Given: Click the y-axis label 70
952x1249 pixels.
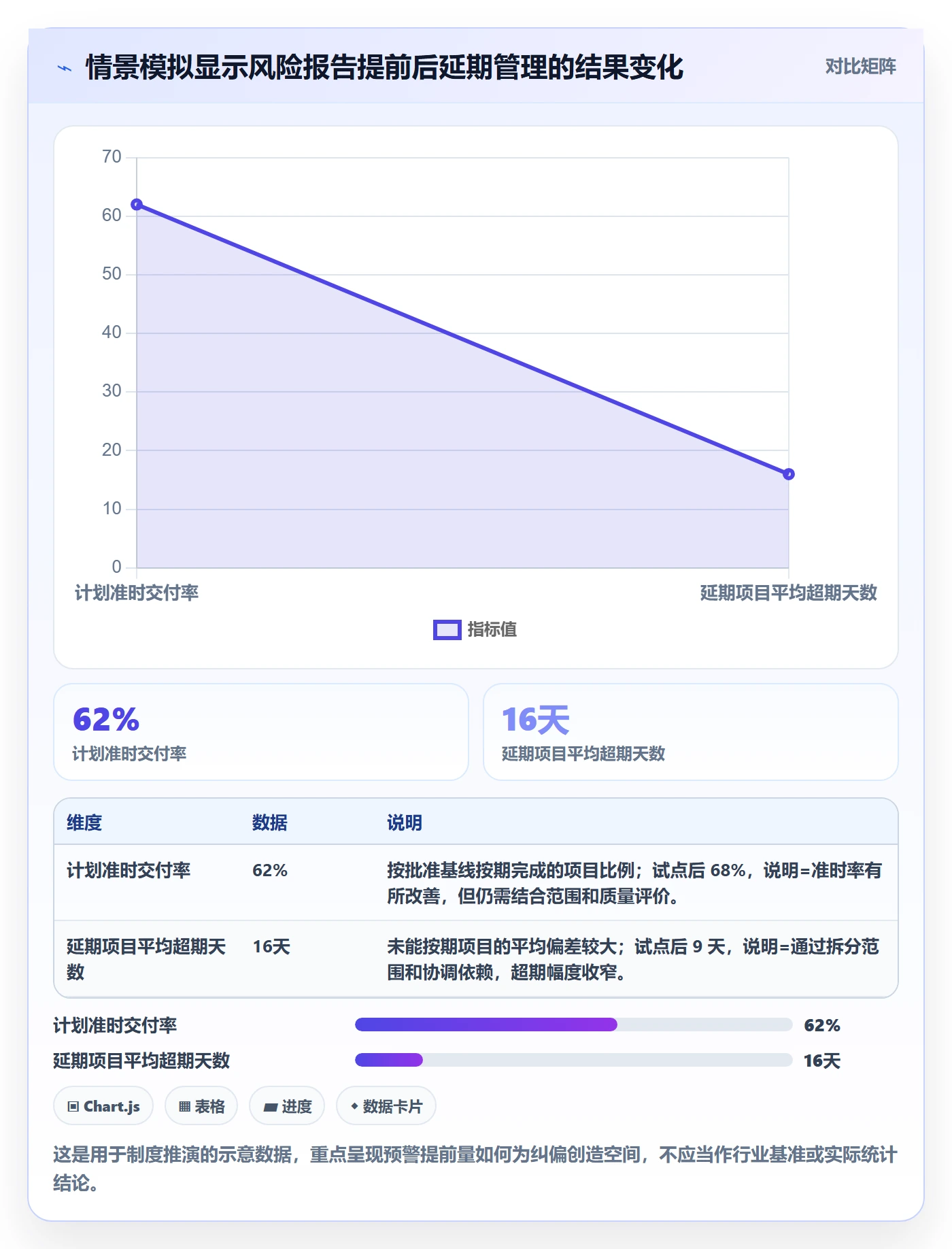Looking at the screenshot, I should [112, 157].
